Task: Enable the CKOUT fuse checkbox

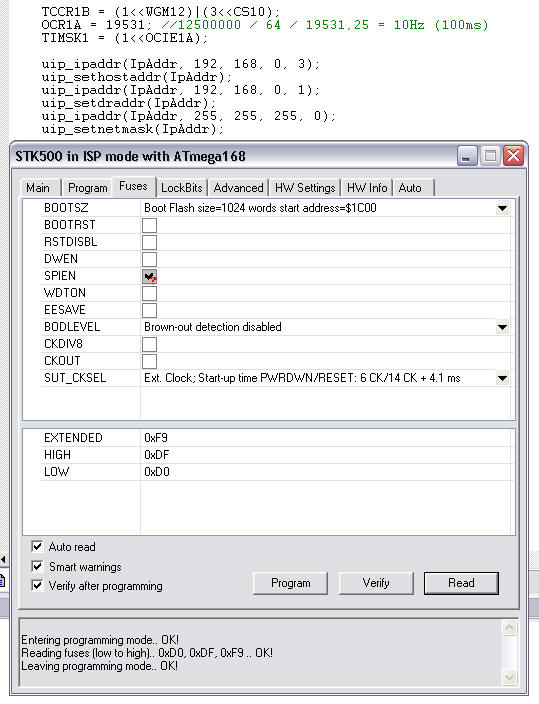Action: (x=149, y=361)
